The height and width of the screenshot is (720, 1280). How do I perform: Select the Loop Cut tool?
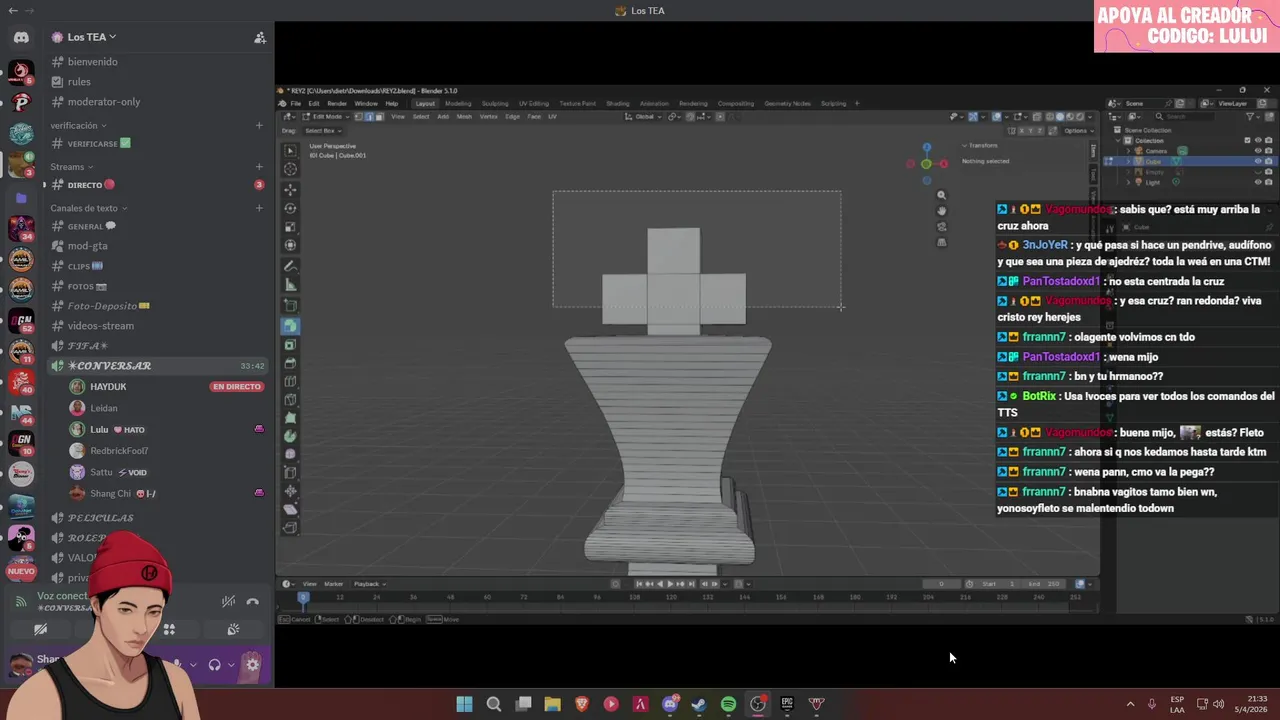click(290, 381)
